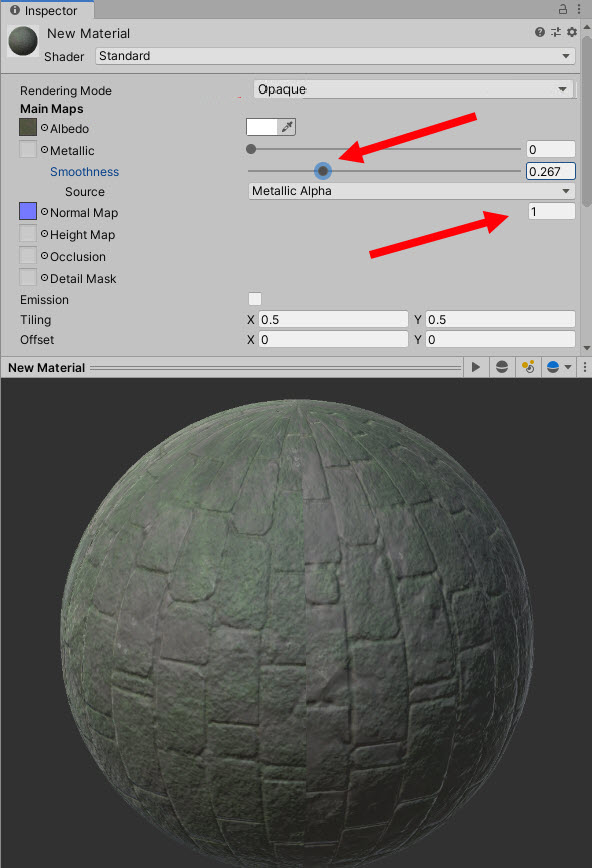Play the material preview animation

pyautogui.click(x=476, y=367)
